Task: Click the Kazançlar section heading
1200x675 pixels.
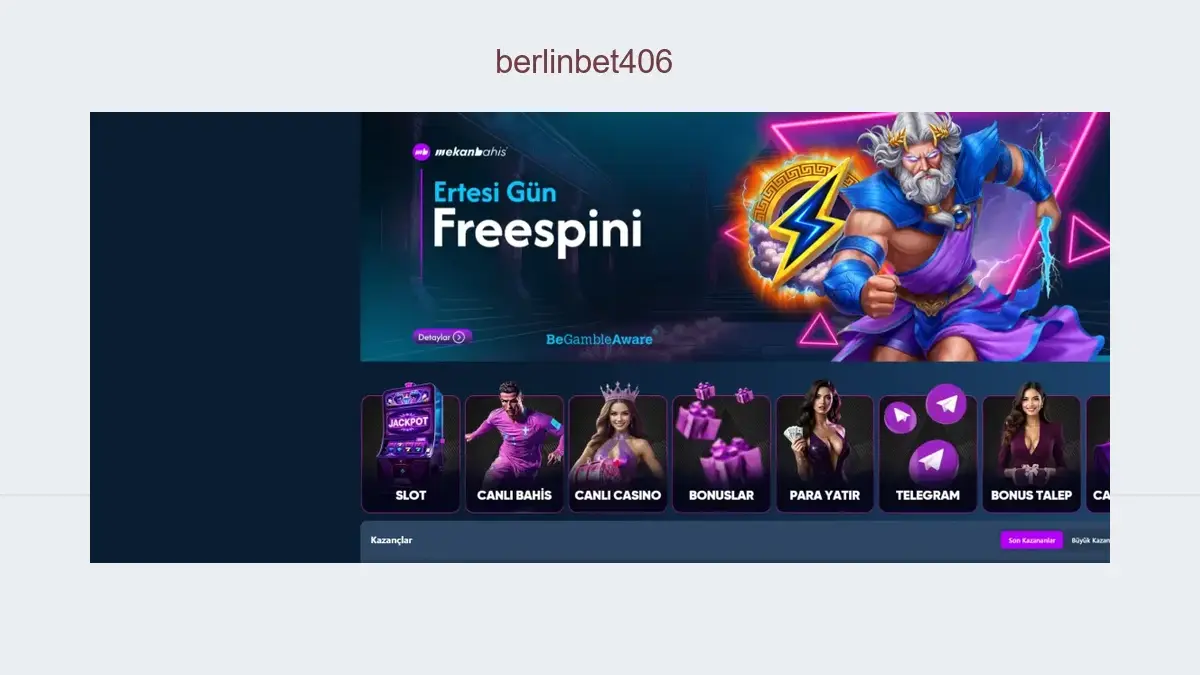Action: pos(391,540)
